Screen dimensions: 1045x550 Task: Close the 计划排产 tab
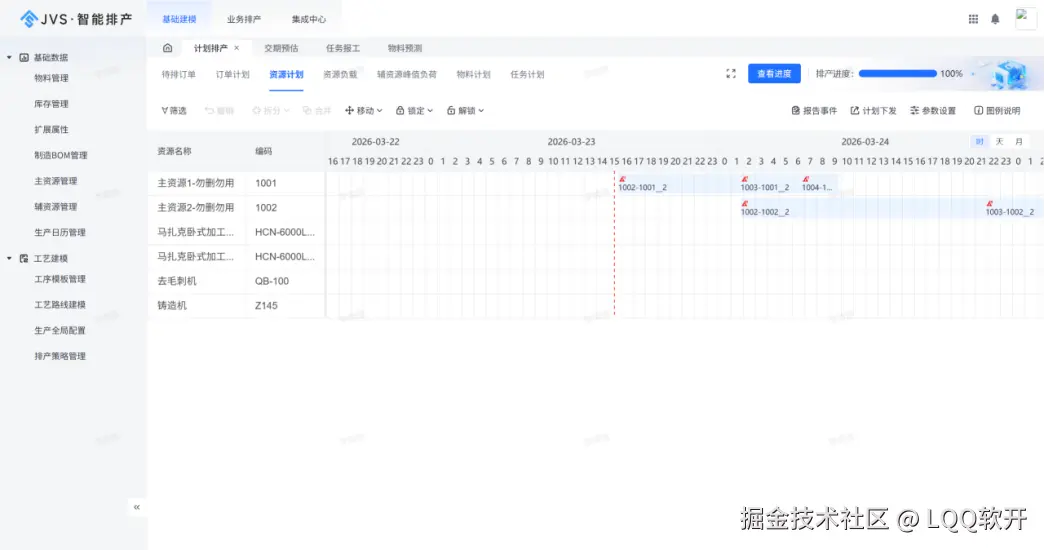(237, 48)
